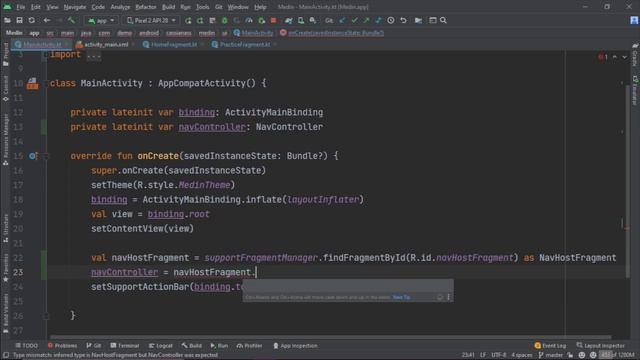
Task: Click the error count indicator in editor corner
Action: tap(603, 57)
